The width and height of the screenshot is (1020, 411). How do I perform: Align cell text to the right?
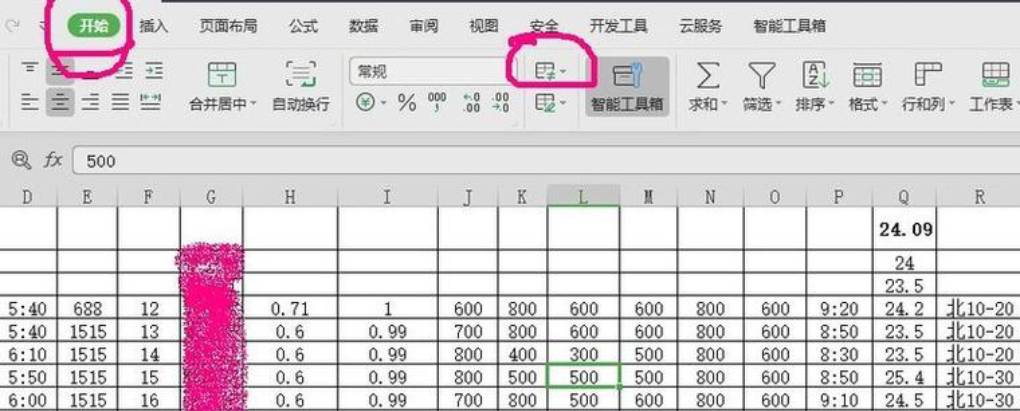90,102
